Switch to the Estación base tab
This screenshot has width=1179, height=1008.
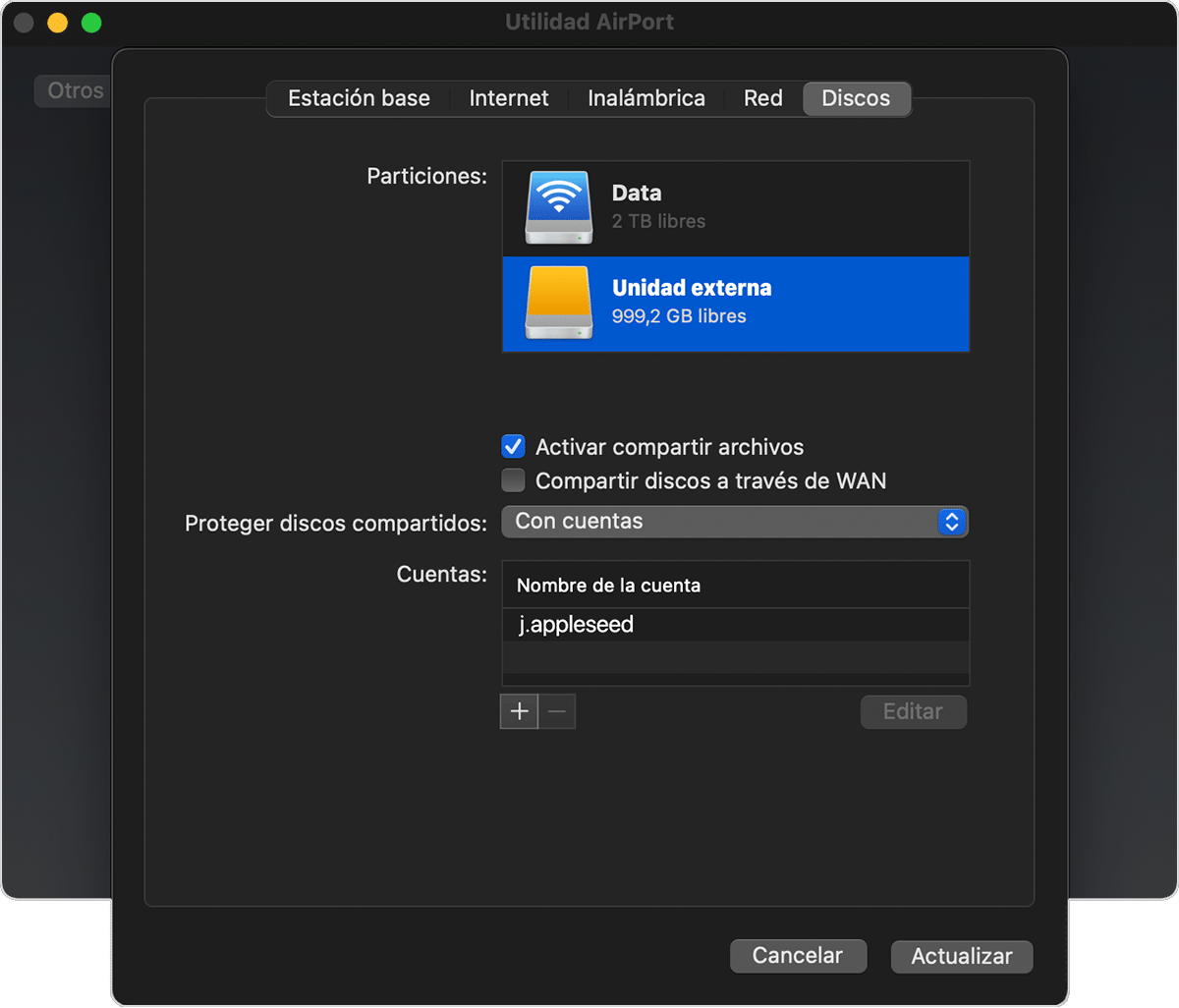point(359,98)
